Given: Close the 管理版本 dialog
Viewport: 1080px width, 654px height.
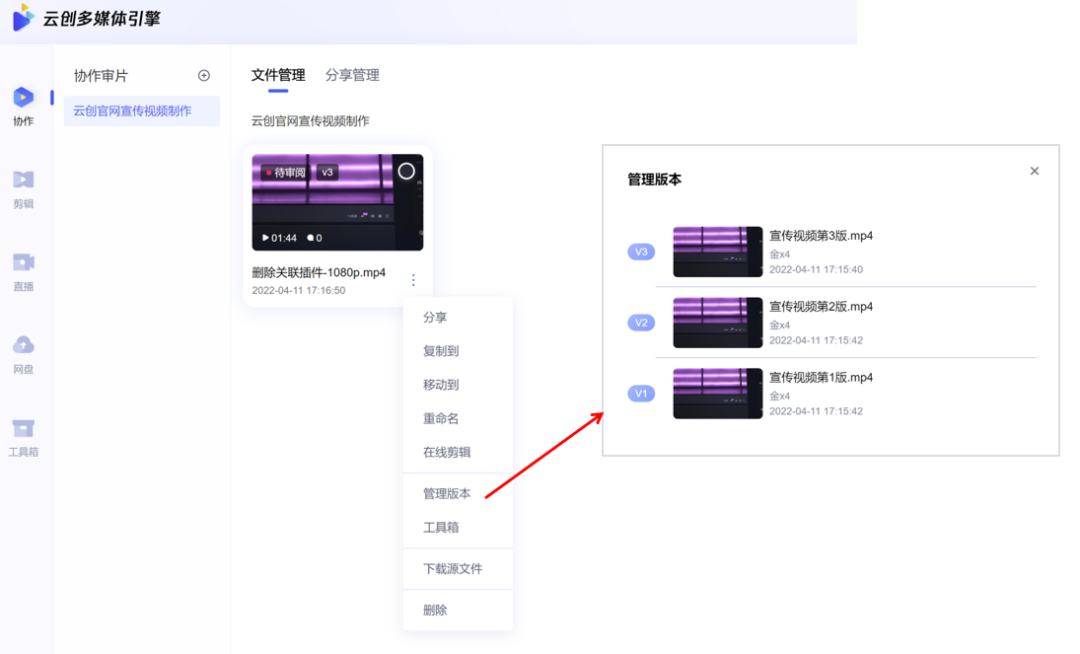Looking at the screenshot, I should [x=1034, y=171].
